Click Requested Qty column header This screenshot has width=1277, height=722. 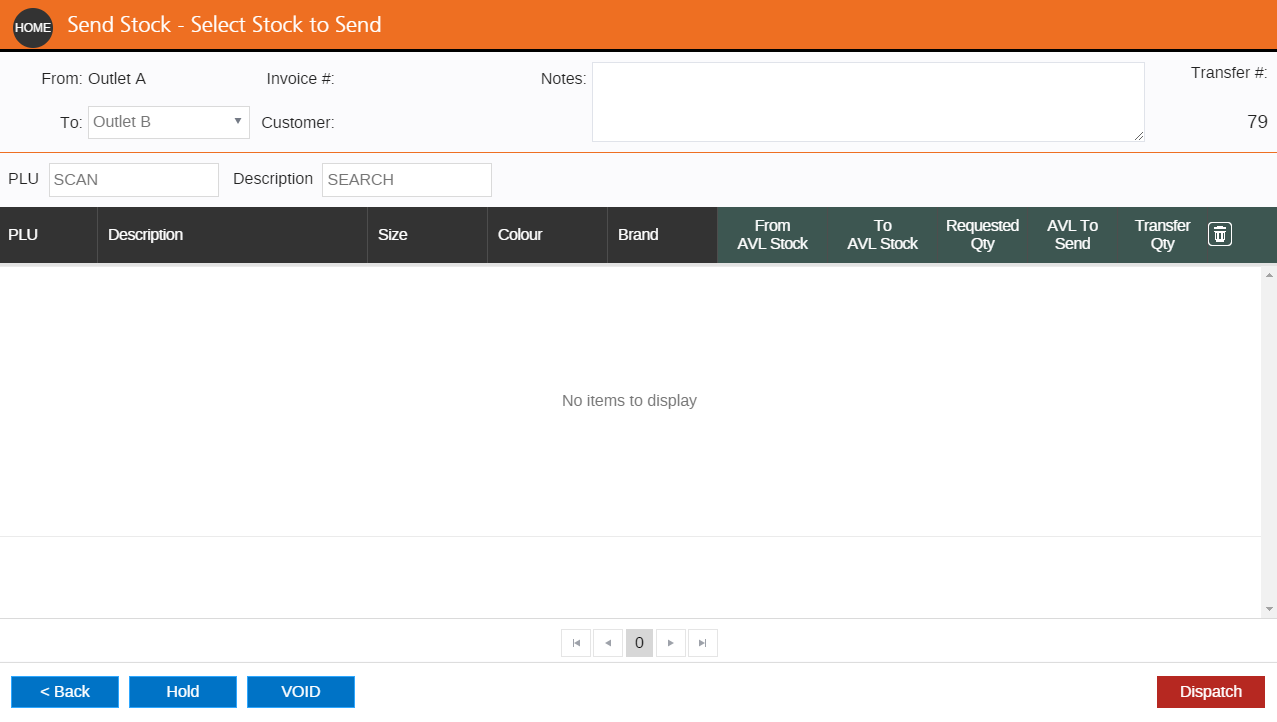[982, 235]
